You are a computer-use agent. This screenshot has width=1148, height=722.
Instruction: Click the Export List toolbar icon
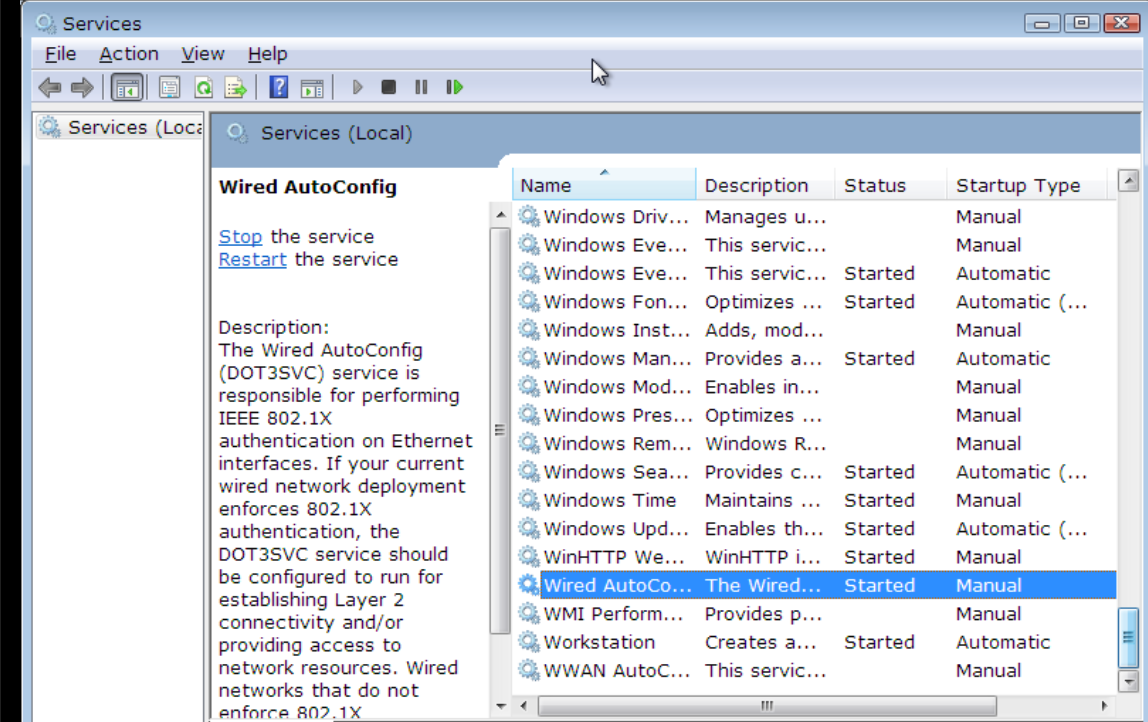235,88
